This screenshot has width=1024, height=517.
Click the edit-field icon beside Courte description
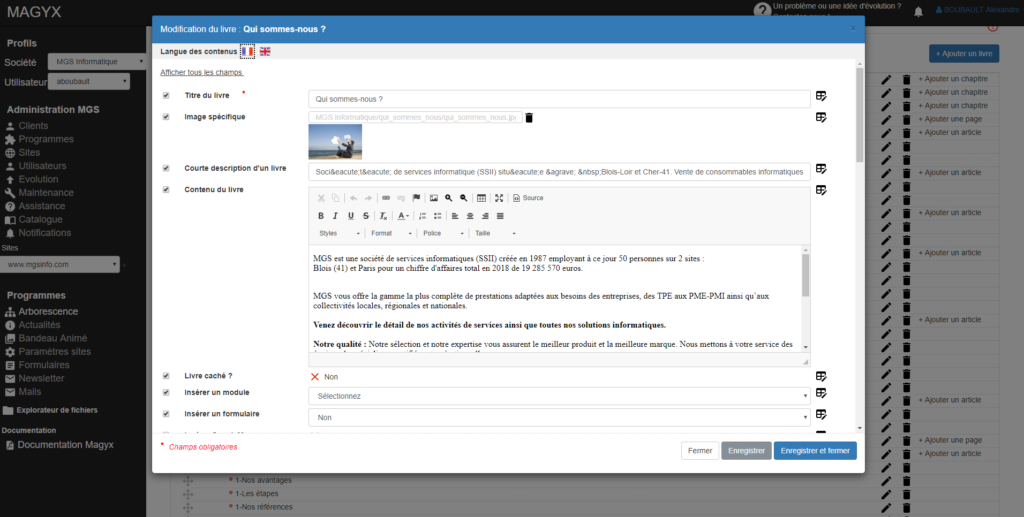[x=821, y=169]
